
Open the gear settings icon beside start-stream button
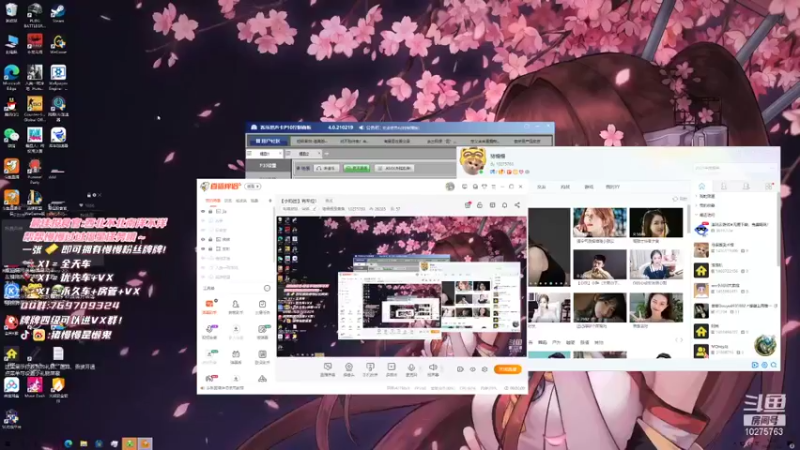click(x=485, y=369)
